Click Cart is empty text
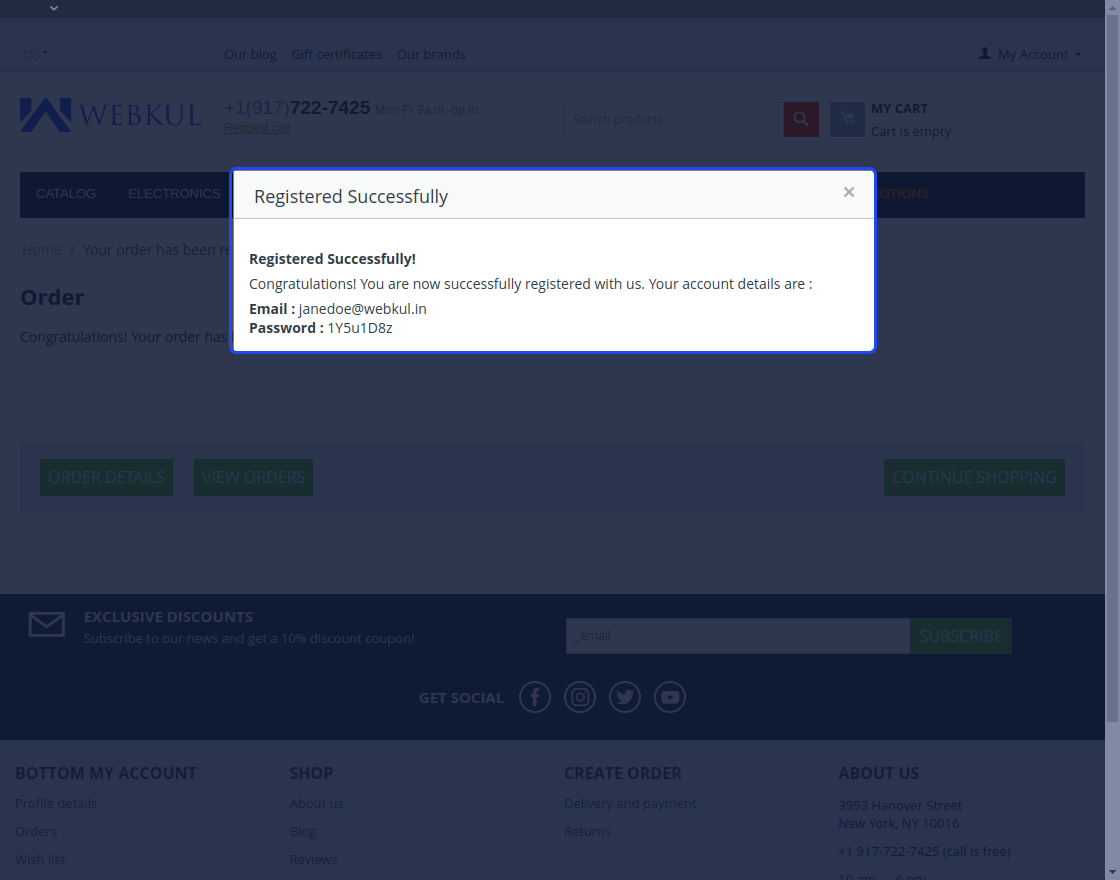The height and width of the screenshot is (880, 1120). (x=911, y=131)
